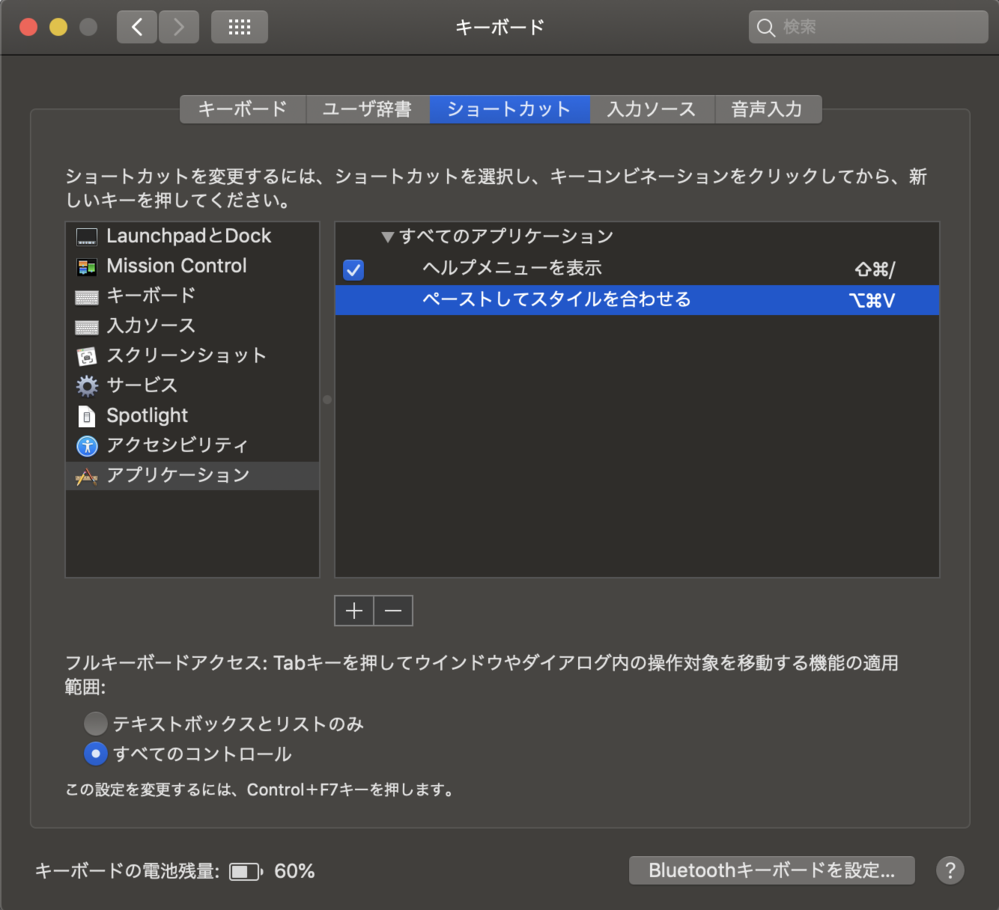Click the スクリーンショット icon in category list
The image size is (999, 910).
(x=87, y=356)
